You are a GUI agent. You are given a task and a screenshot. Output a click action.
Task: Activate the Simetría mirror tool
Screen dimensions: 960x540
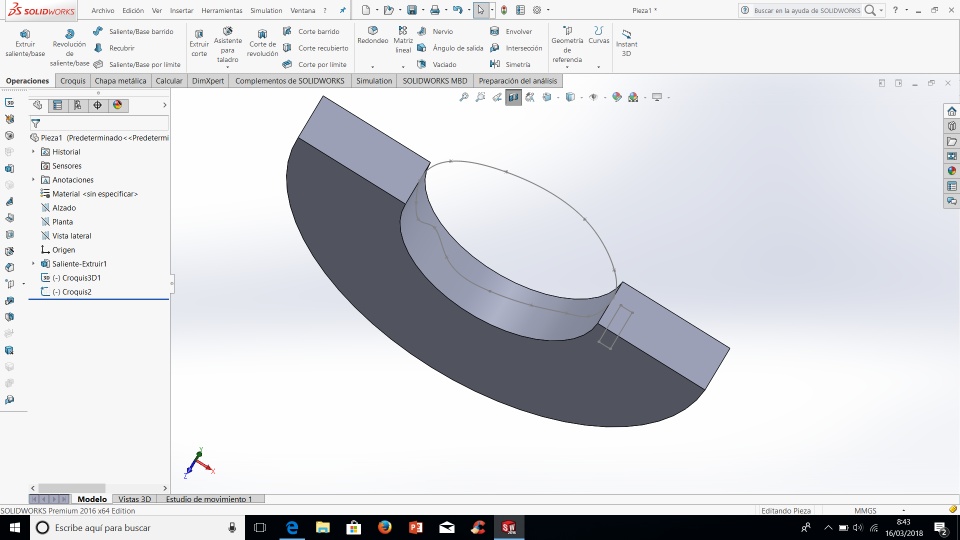pos(510,64)
